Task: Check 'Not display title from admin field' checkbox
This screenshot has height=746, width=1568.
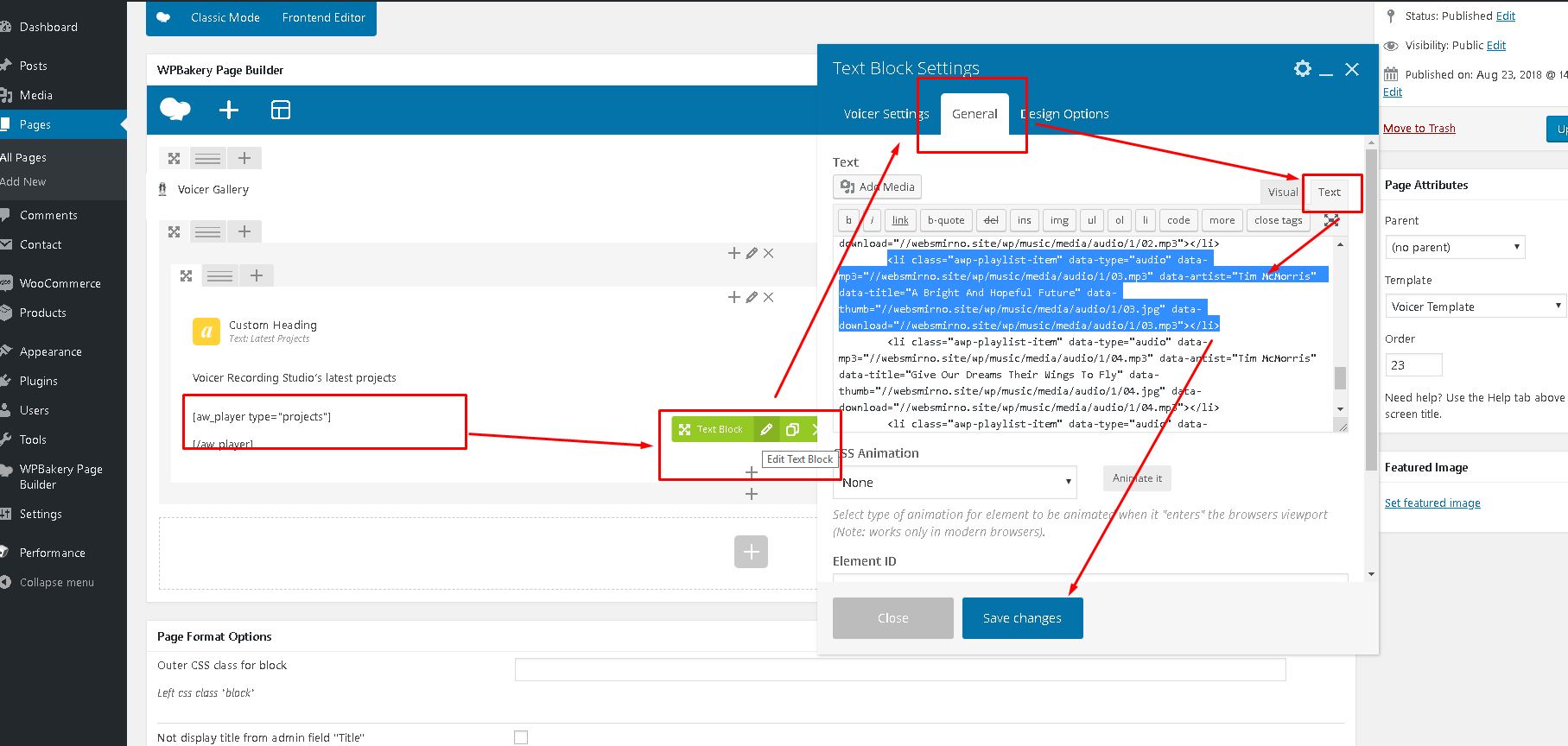Action: tap(521, 737)
